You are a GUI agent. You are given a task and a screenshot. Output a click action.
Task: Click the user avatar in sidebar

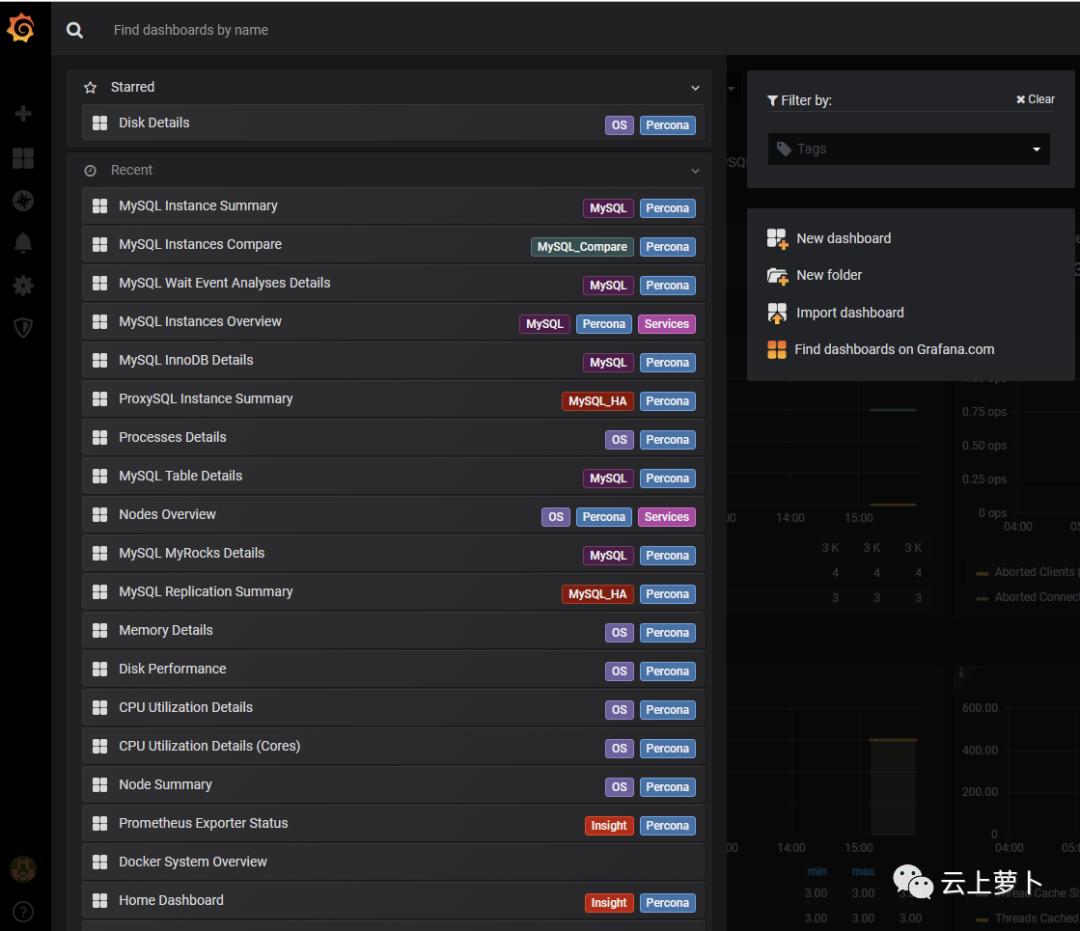tap(23, 869)
